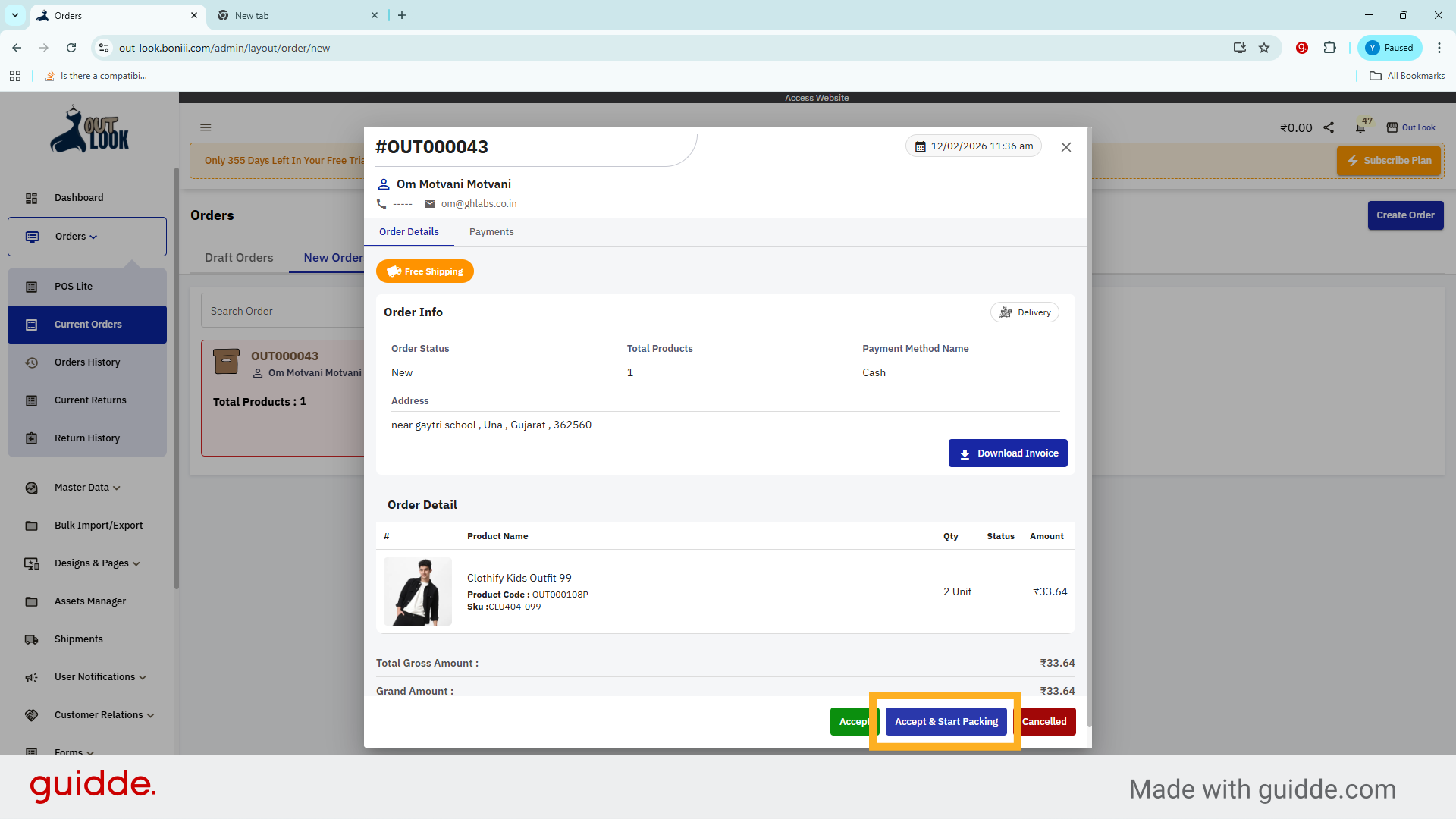Click the Clothify Kids Outfit thumbnail

point(418,591)
